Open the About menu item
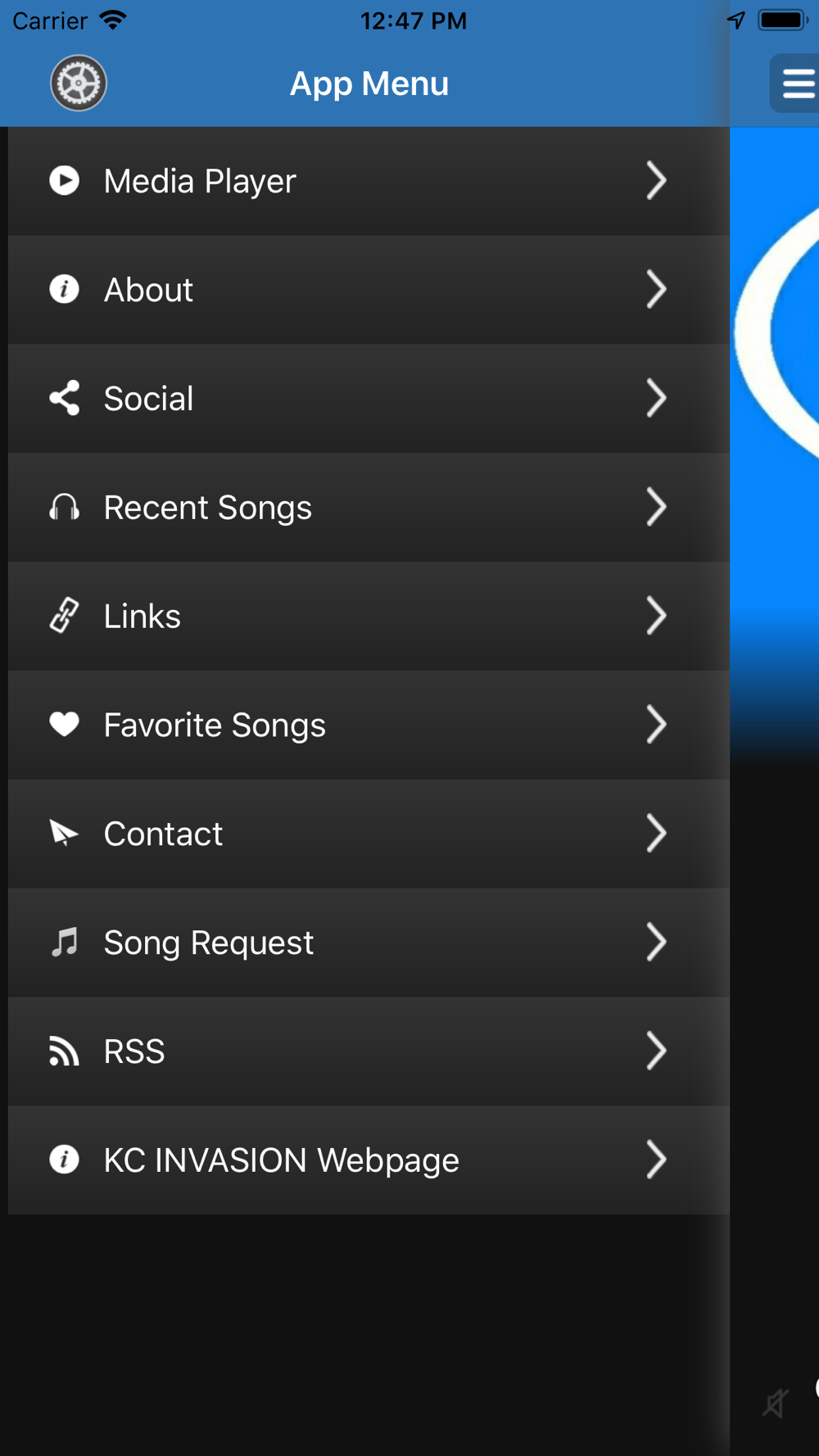 point(369,290)
